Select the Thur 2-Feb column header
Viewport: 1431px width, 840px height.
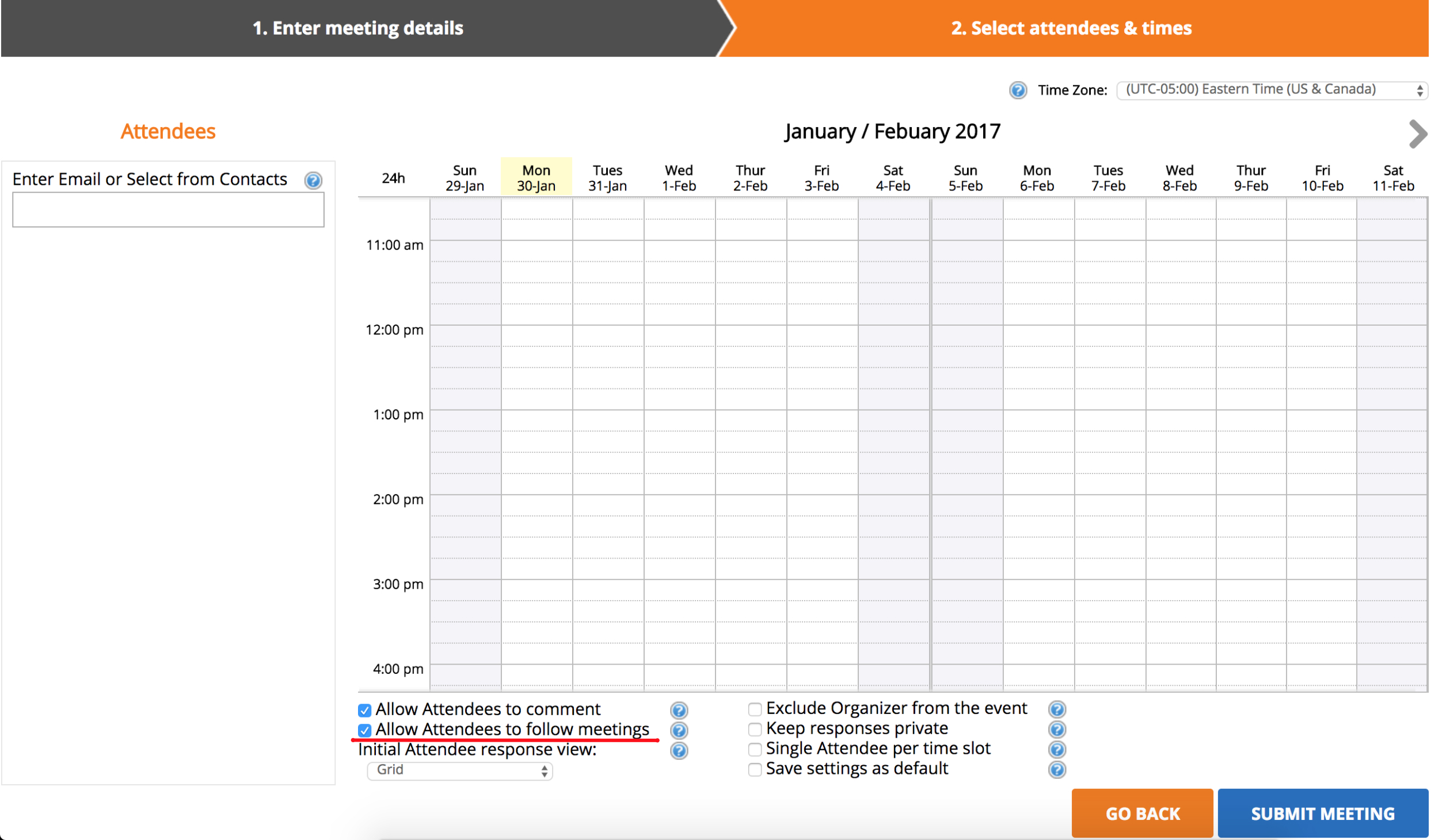pos(751,177)
